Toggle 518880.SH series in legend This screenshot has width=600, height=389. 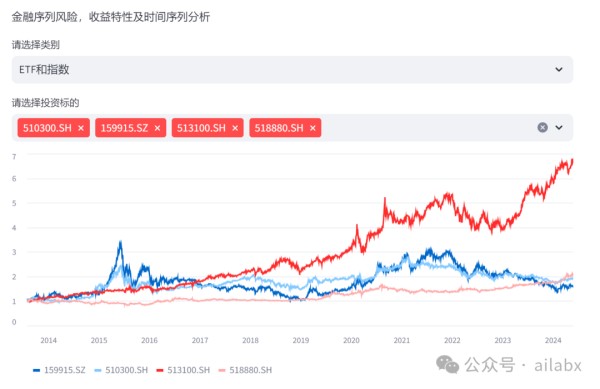(x=245, y=370)
